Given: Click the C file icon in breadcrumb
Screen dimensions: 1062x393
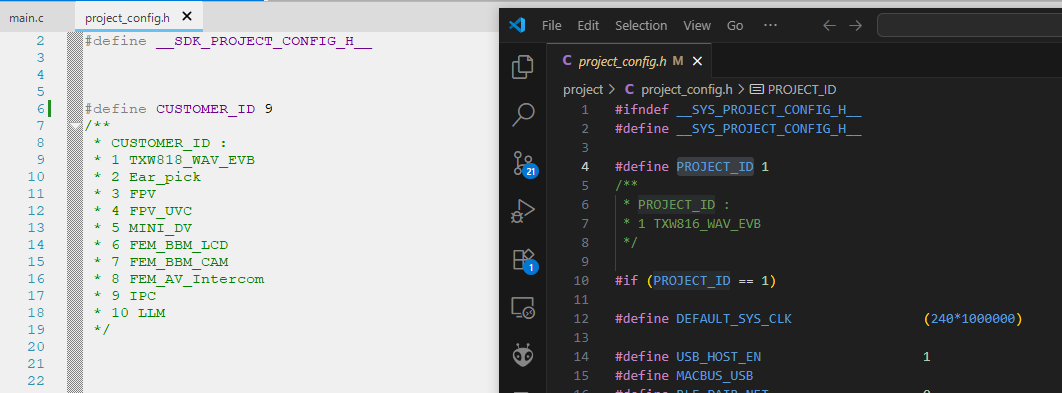Looking at the screenshot, I should pos(629,89).
